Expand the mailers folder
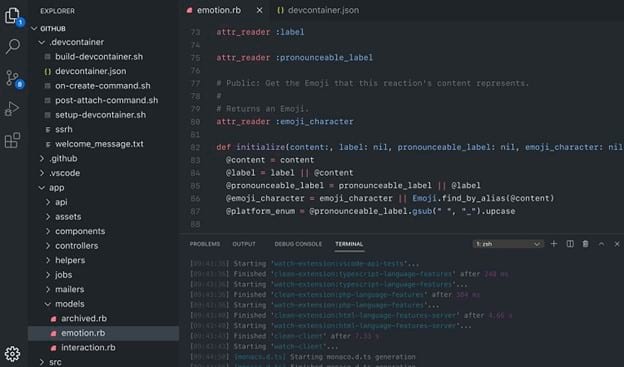This screenshot has height=367, width=624. pyautogui.click(x=48, y=289)
